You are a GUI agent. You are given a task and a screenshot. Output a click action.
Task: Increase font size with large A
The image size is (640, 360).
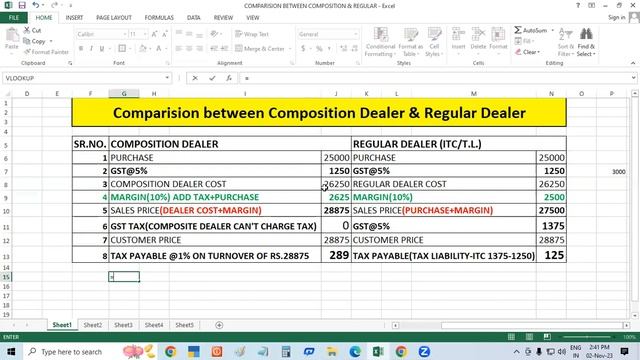154,34
